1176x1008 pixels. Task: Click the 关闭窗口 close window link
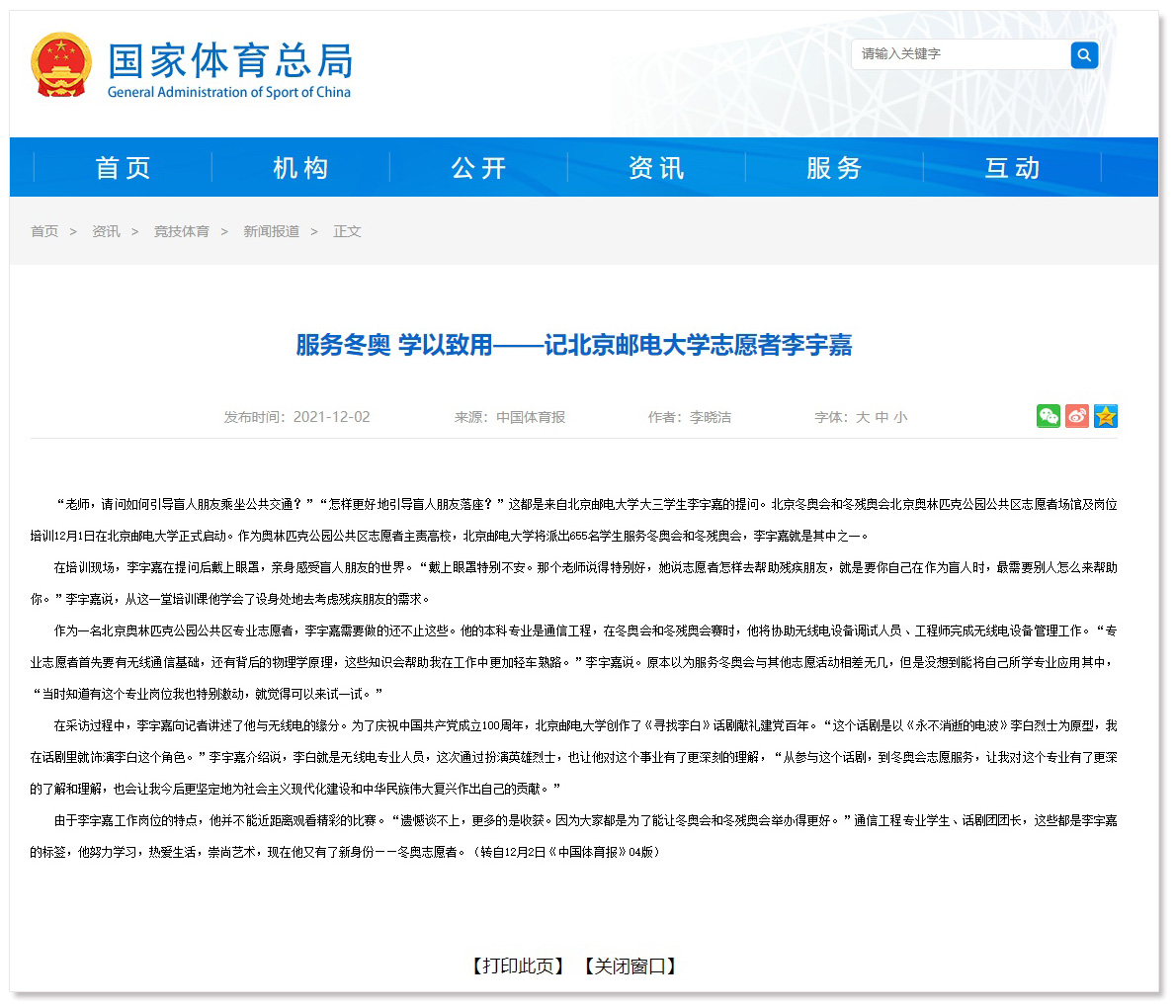(x=630, y=966)
